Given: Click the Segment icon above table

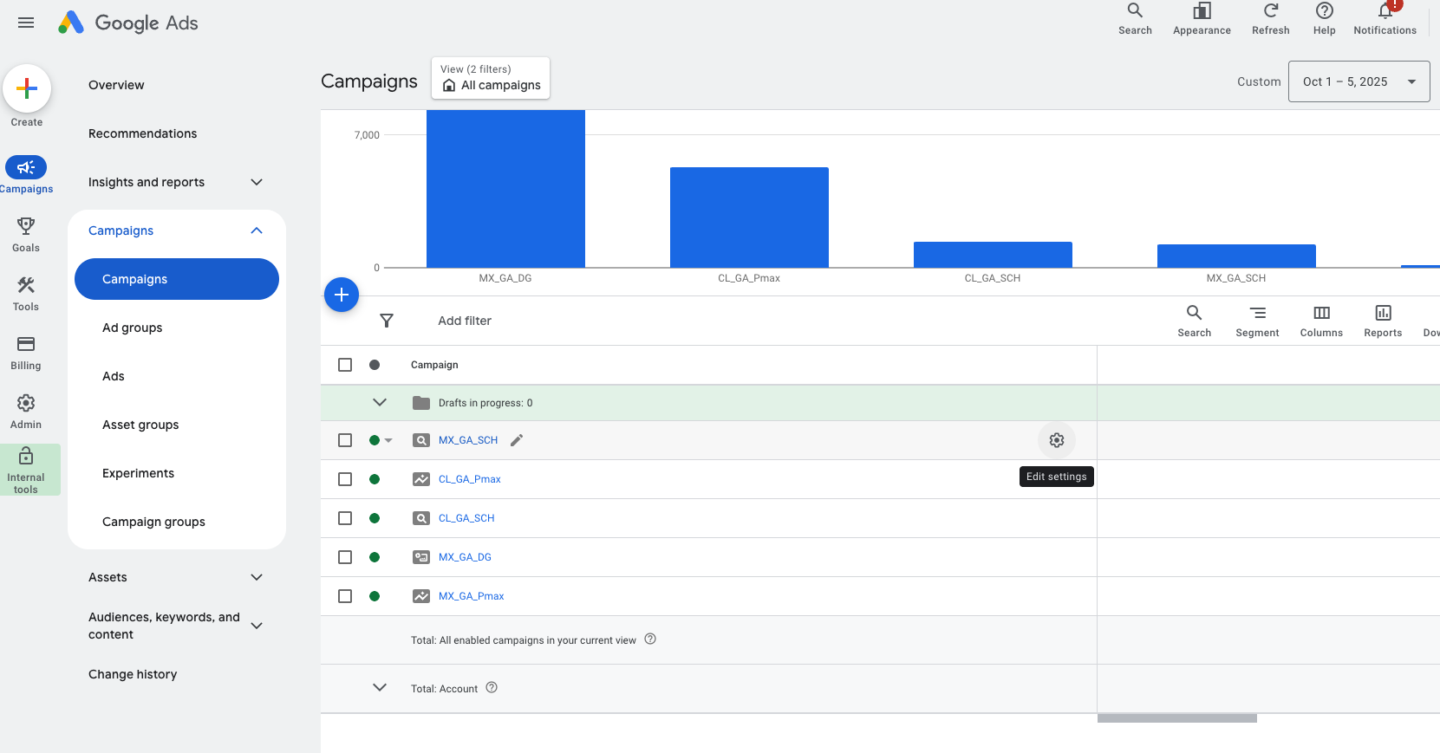Looking at the screenshot, I should pos(1257,313).
